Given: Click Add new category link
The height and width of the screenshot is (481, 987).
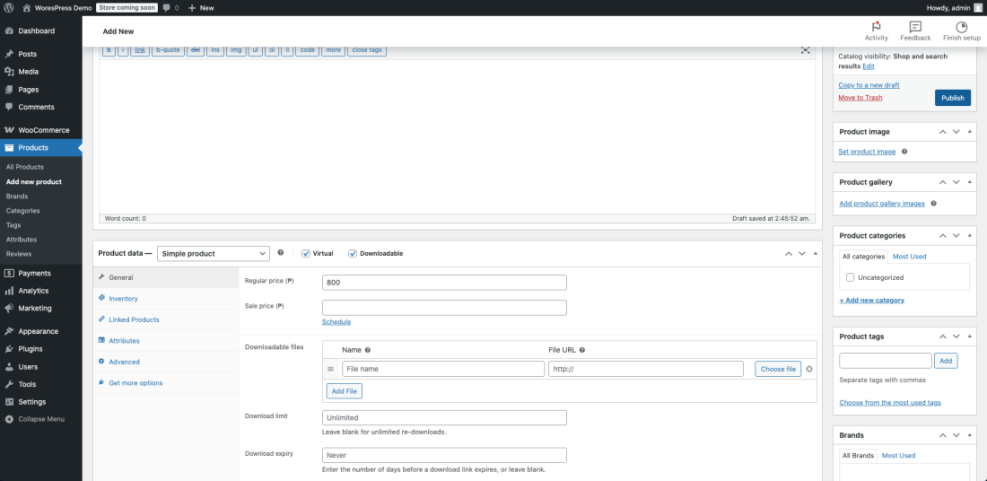Looking at the screenshot, I should coord(872,300).
